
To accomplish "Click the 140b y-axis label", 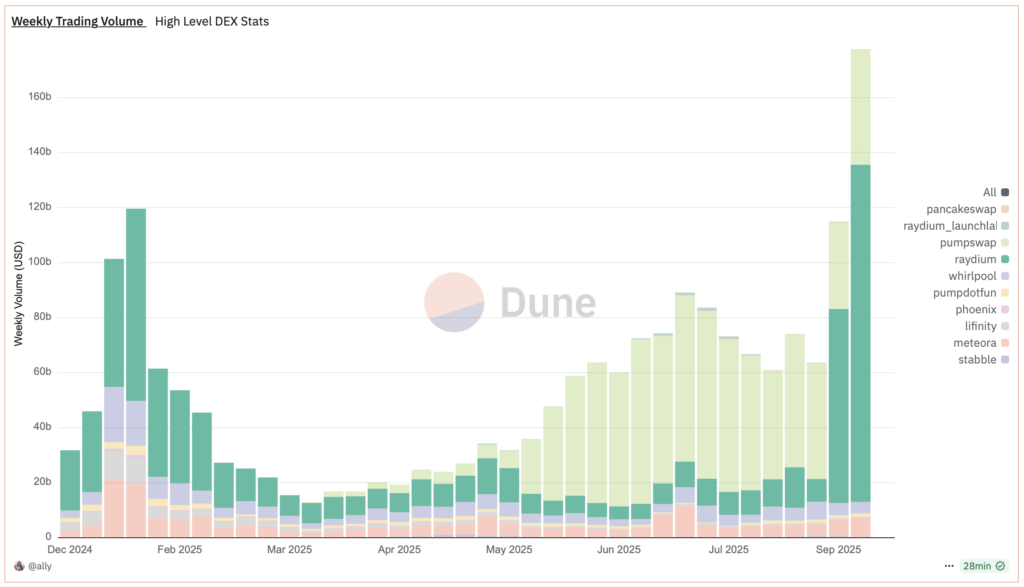I will click(x=39, y=151).
